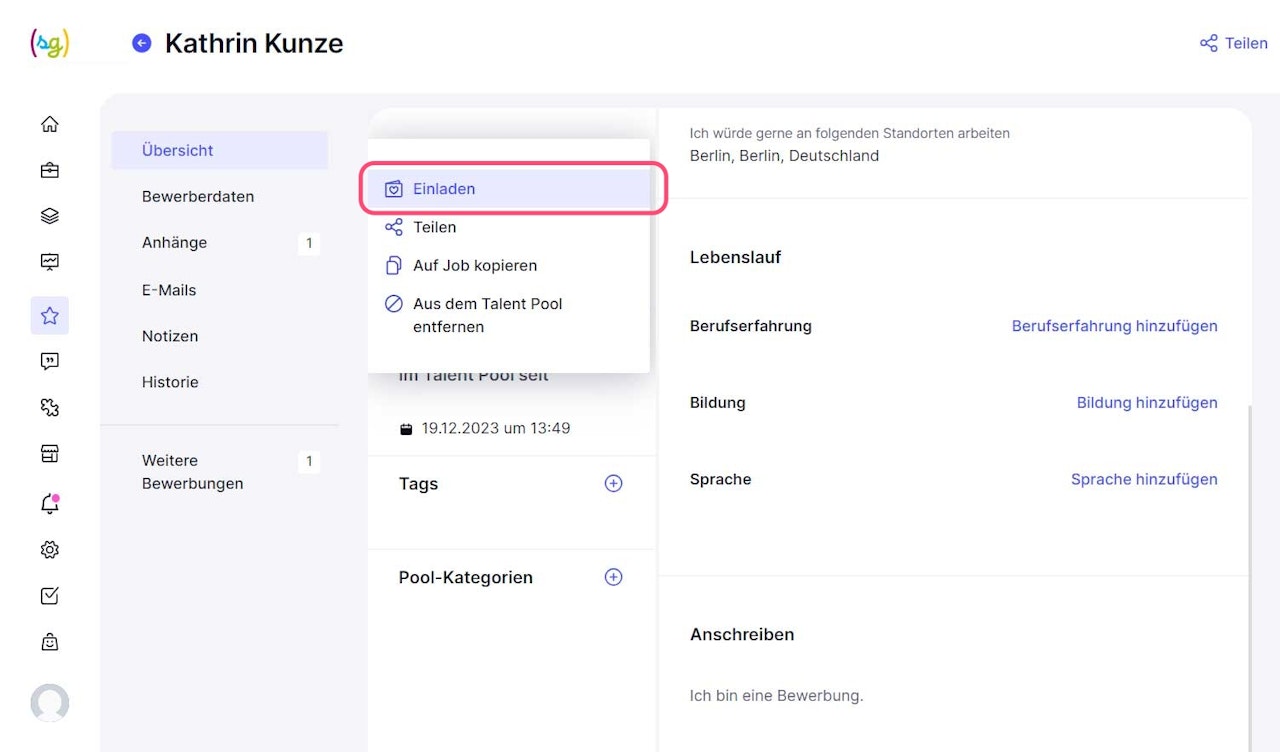Click the back arrow beside Kathrin Kunze
This screenshot has width=1280, height=752.
142,43
